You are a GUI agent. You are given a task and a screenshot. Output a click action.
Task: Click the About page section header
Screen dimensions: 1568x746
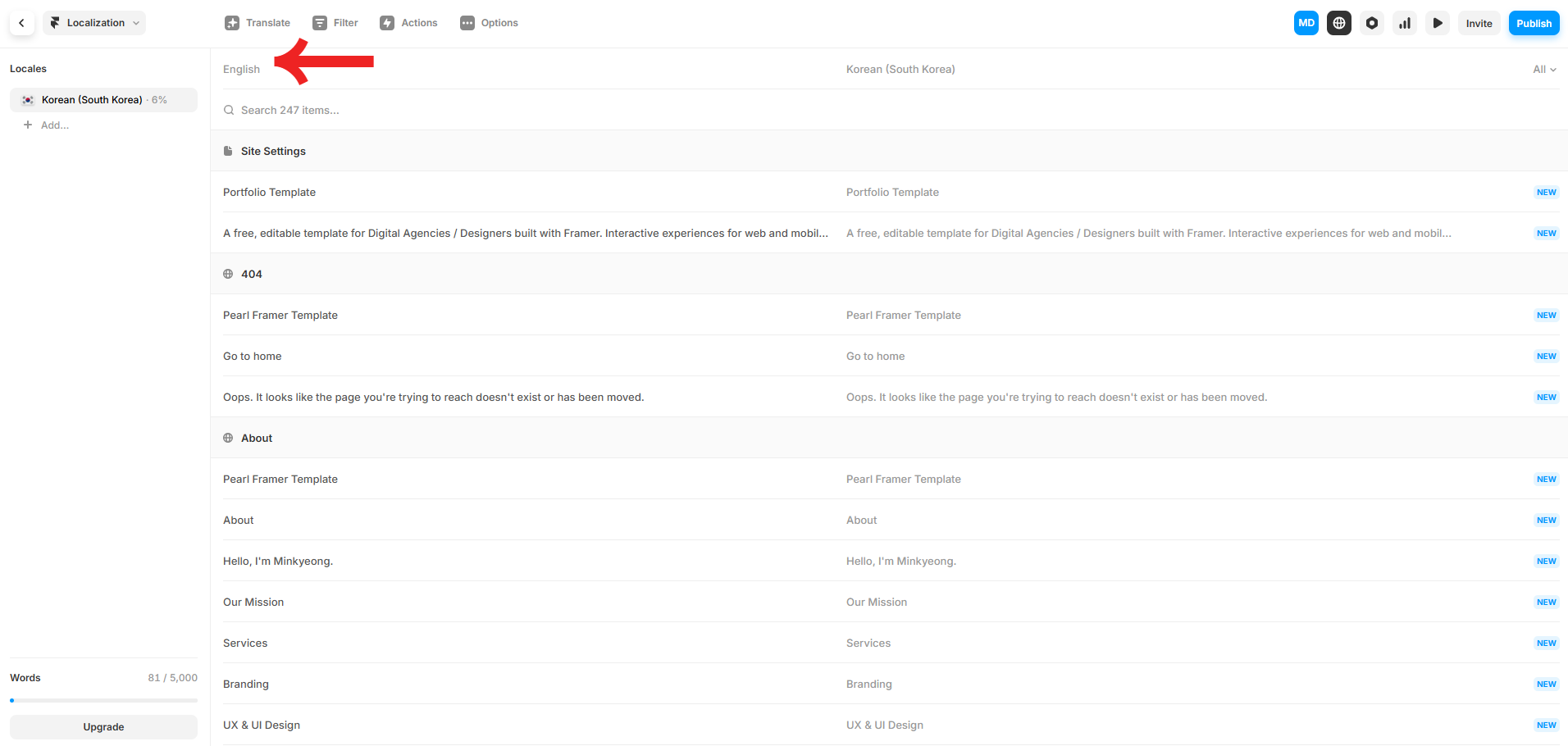(x=889, y=438)
